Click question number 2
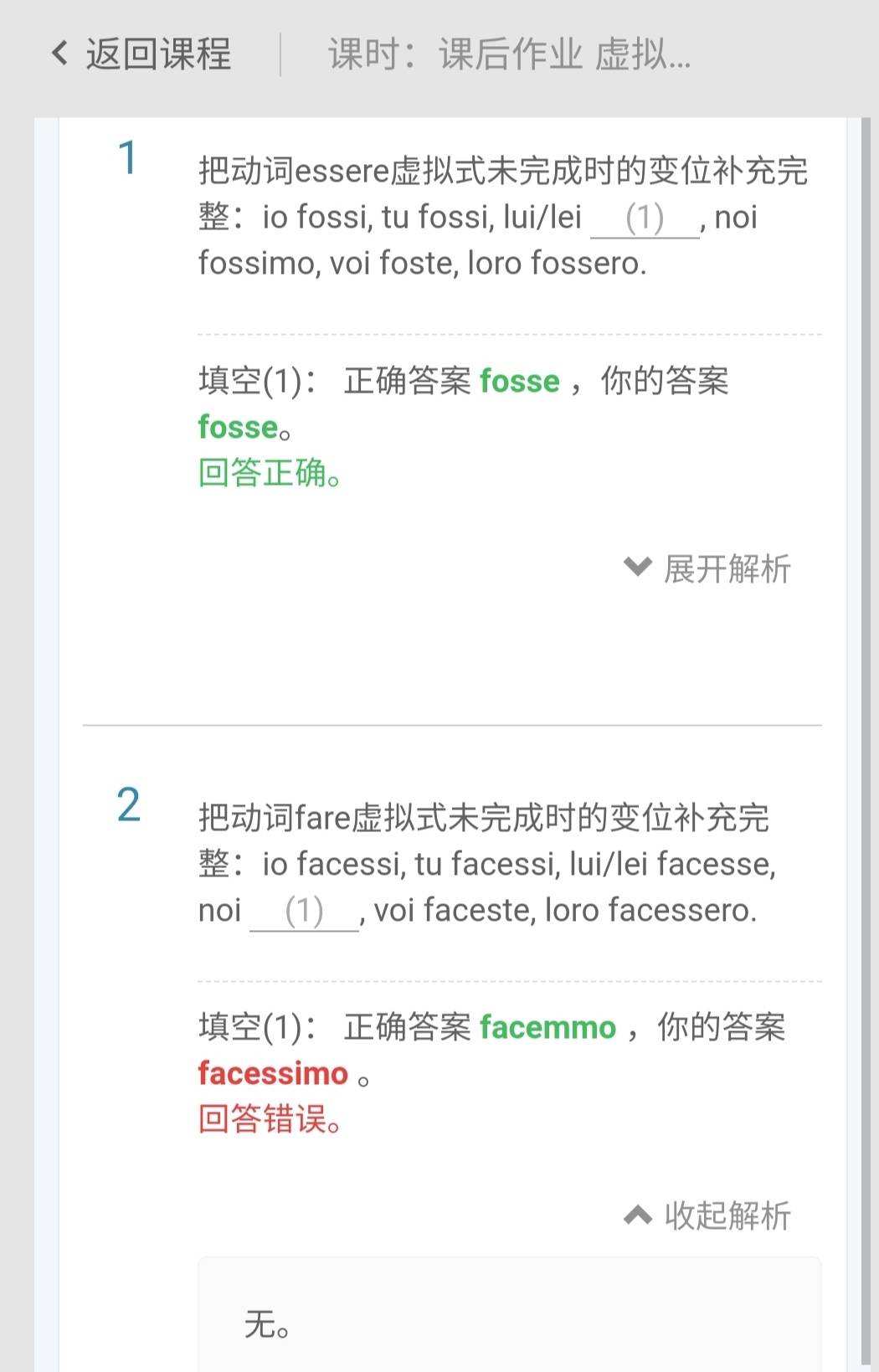This screenshot has height=1372, width=879. (128, 805)
